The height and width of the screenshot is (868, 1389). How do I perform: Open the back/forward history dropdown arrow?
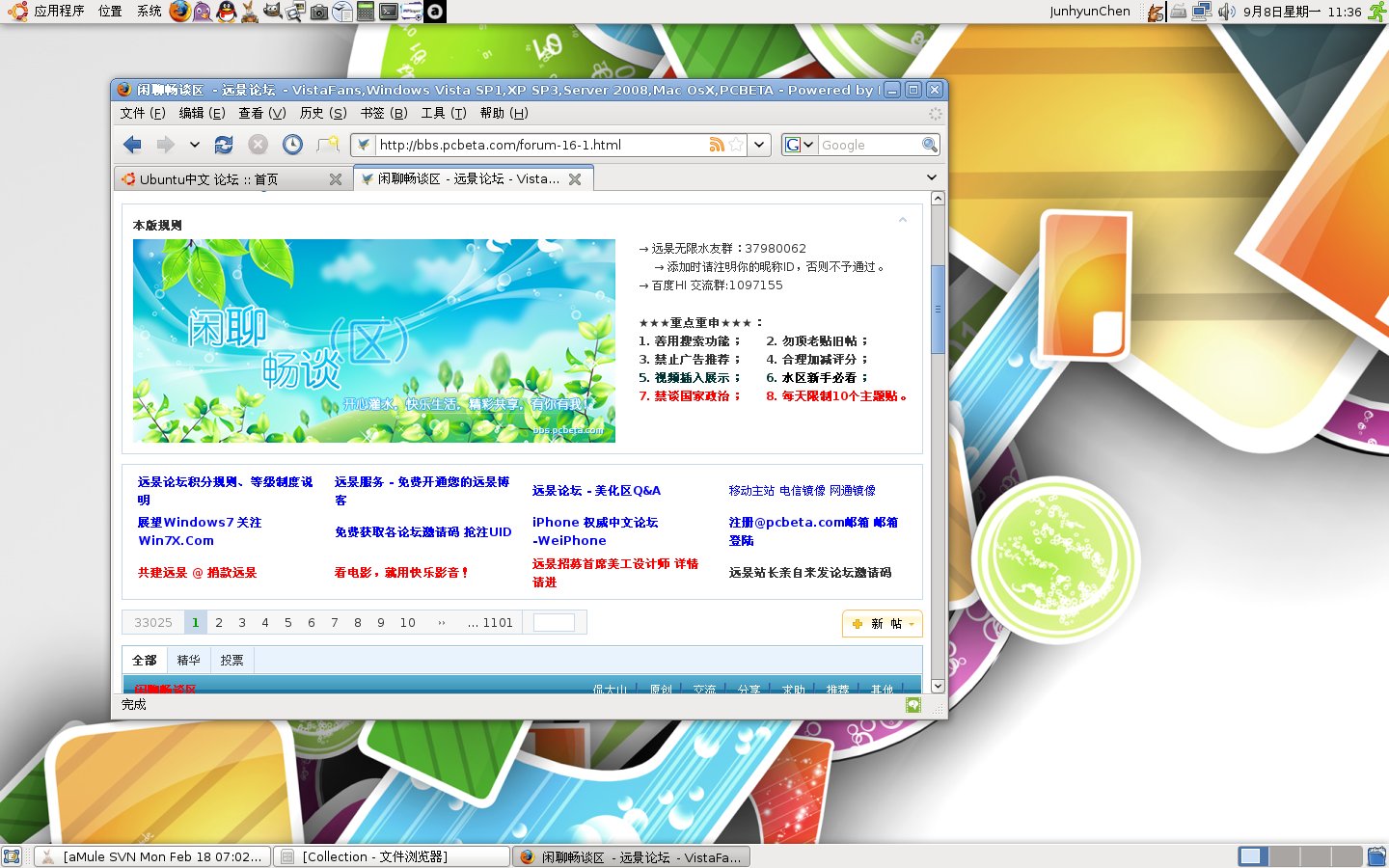point(194,145)
